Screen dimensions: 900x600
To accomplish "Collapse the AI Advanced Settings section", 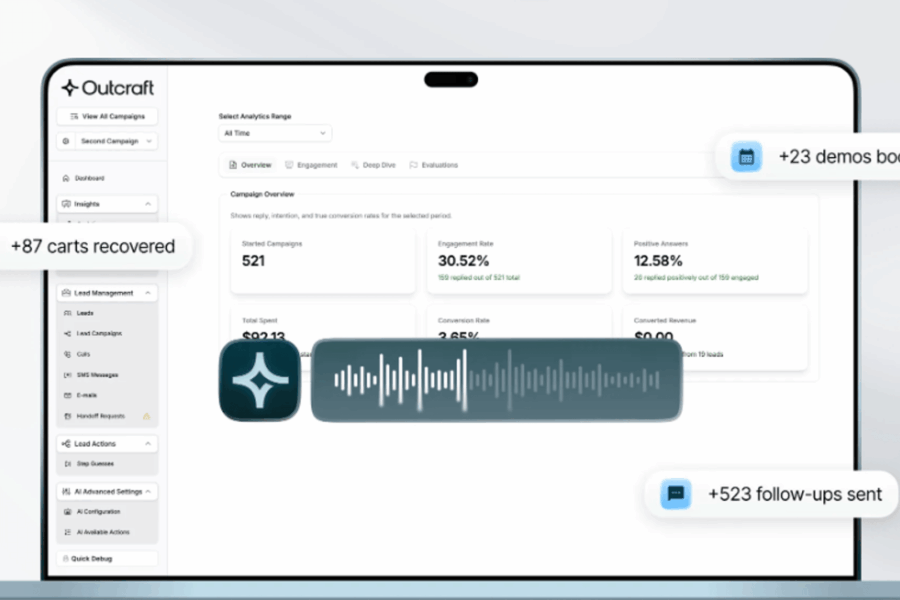I will point(148,492).
